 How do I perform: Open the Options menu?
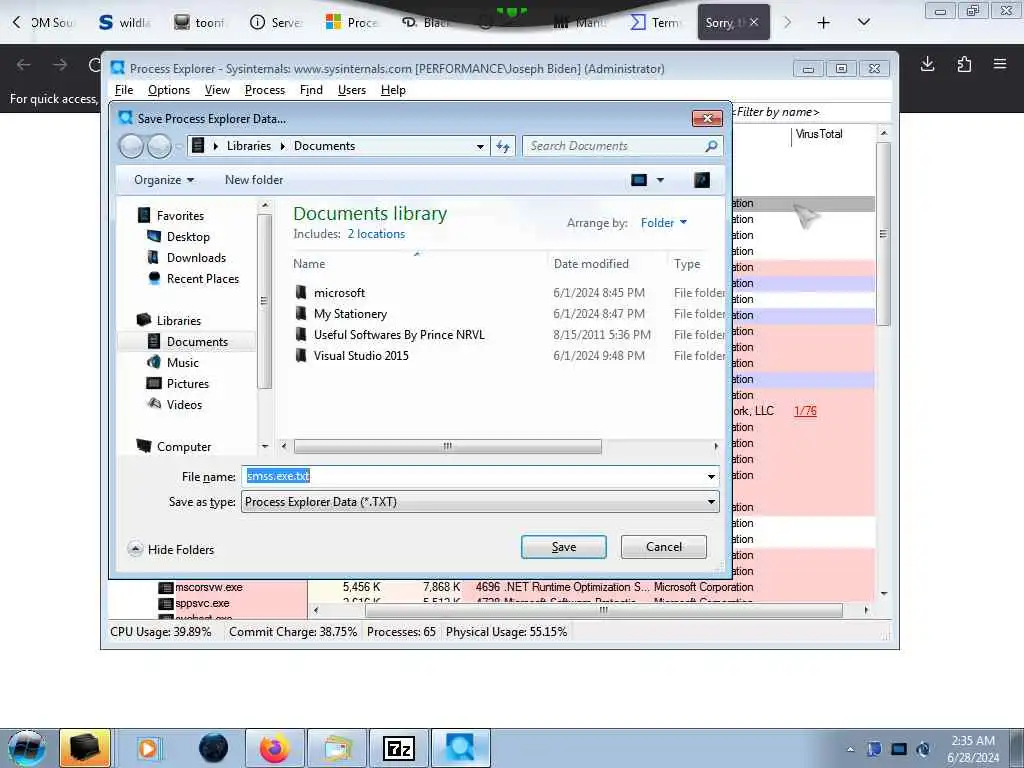tap(168, 90)
